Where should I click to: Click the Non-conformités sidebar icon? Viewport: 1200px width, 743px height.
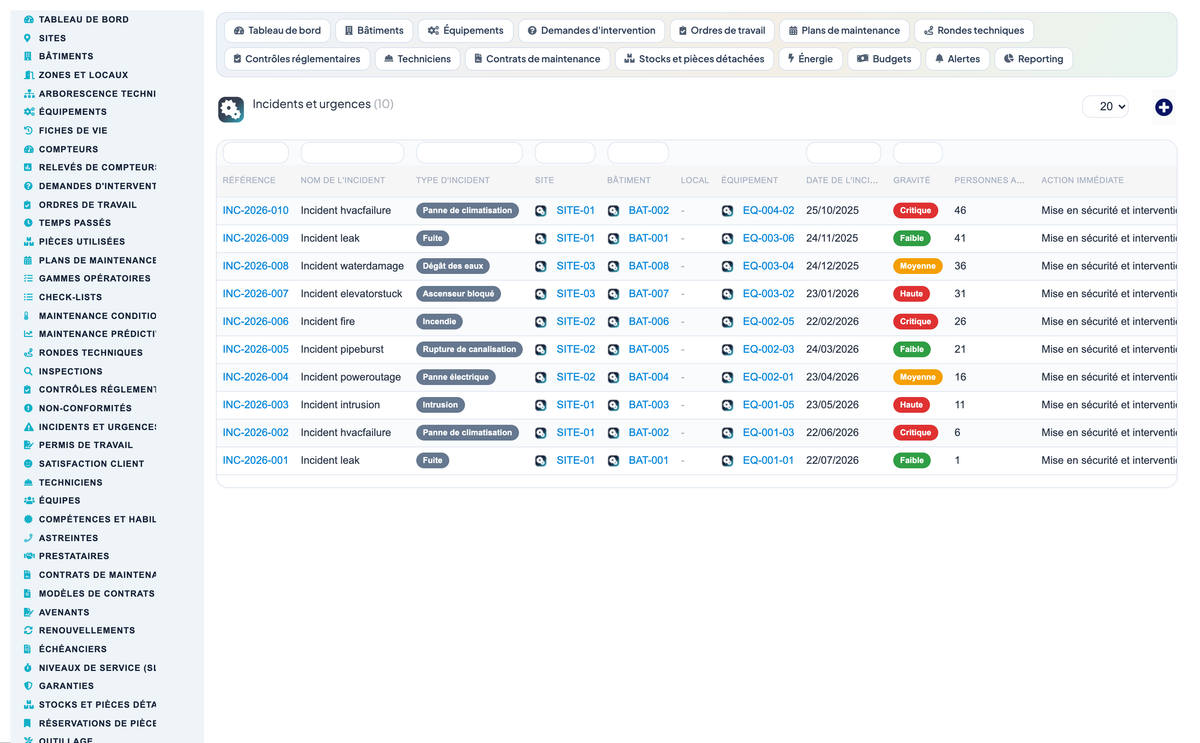point(28,408)
